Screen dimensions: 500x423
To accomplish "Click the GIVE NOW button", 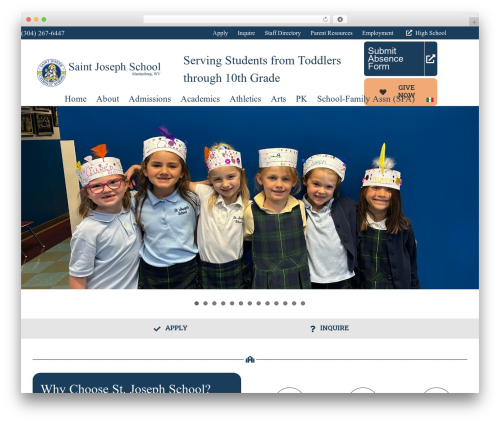I will (x=400, y=92).
